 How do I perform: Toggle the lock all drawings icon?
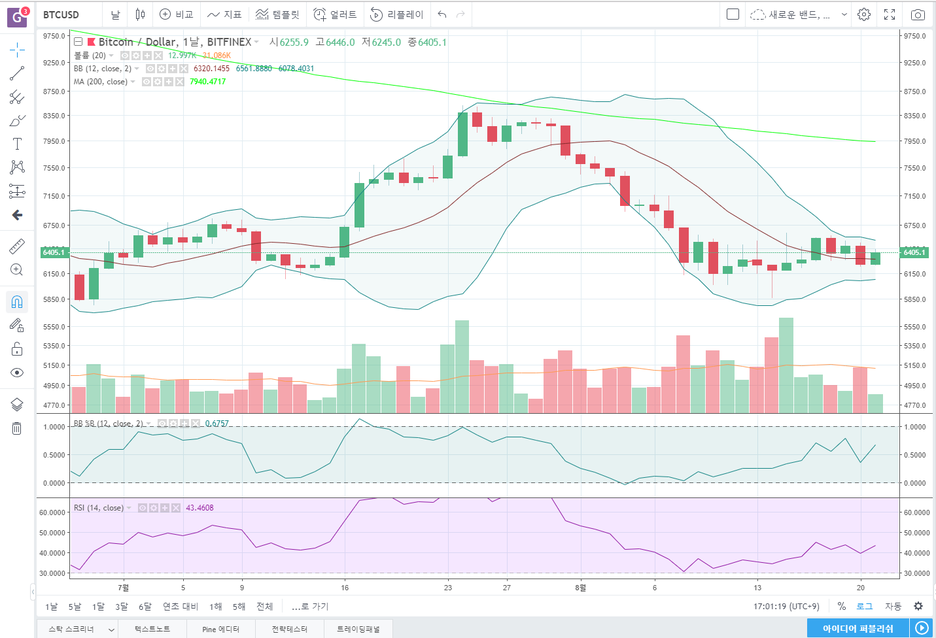(17, 349)
